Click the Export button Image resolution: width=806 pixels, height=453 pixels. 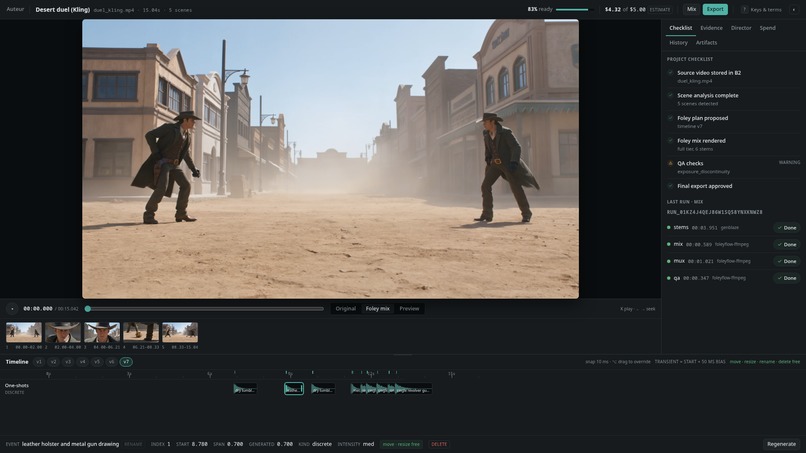pos(715,9)
